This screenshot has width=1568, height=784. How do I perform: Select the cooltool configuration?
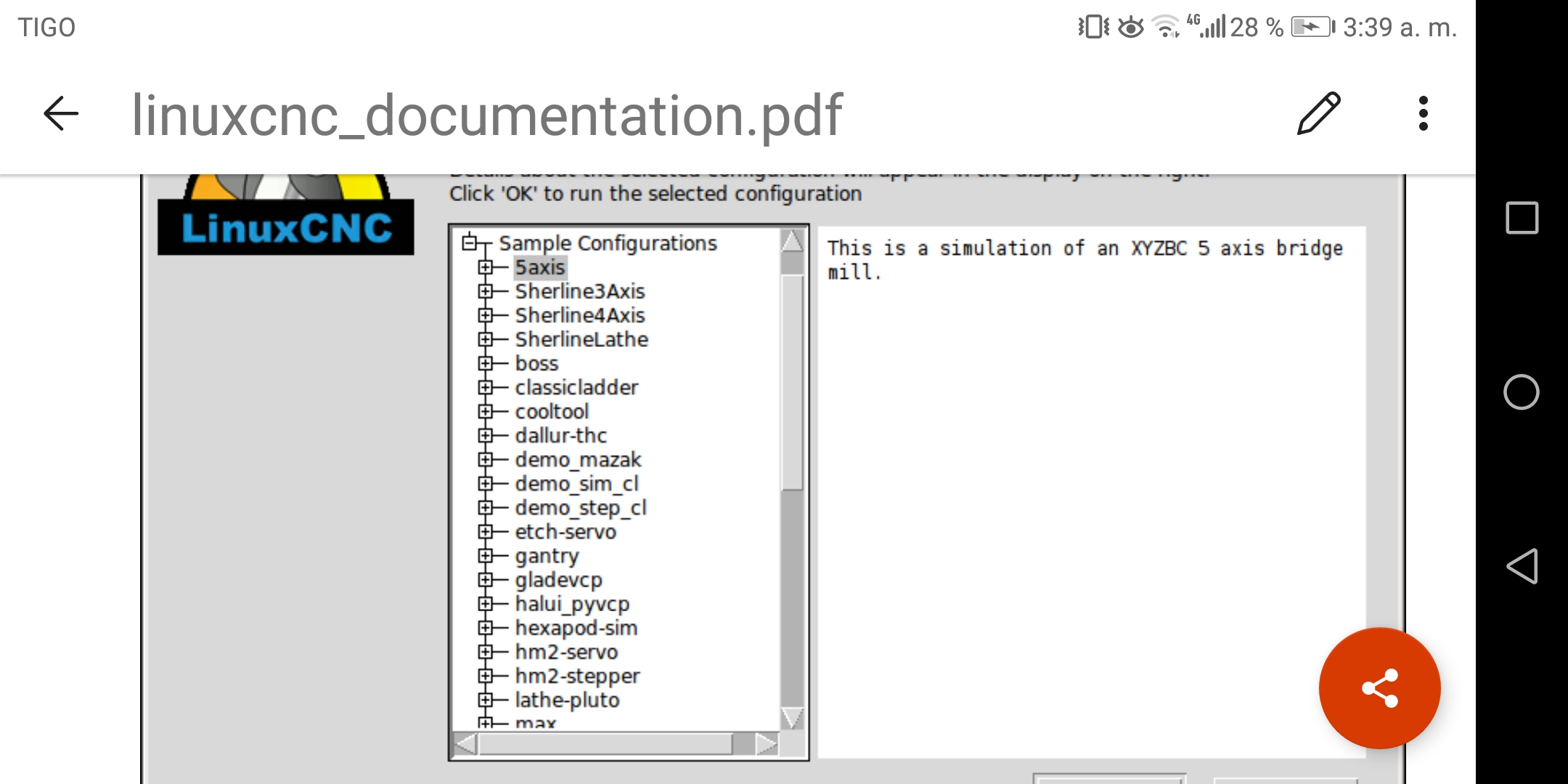click(x=552, y=411)
